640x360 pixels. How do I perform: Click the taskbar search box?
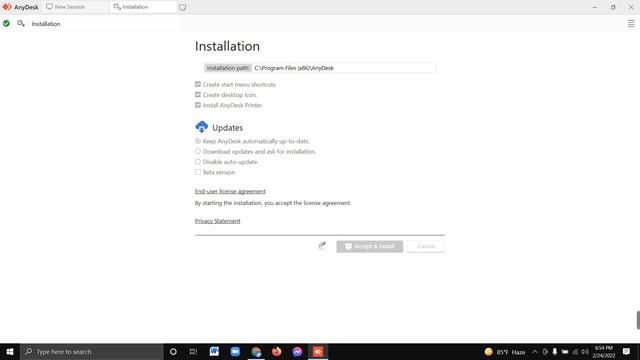tap(92, 351)
